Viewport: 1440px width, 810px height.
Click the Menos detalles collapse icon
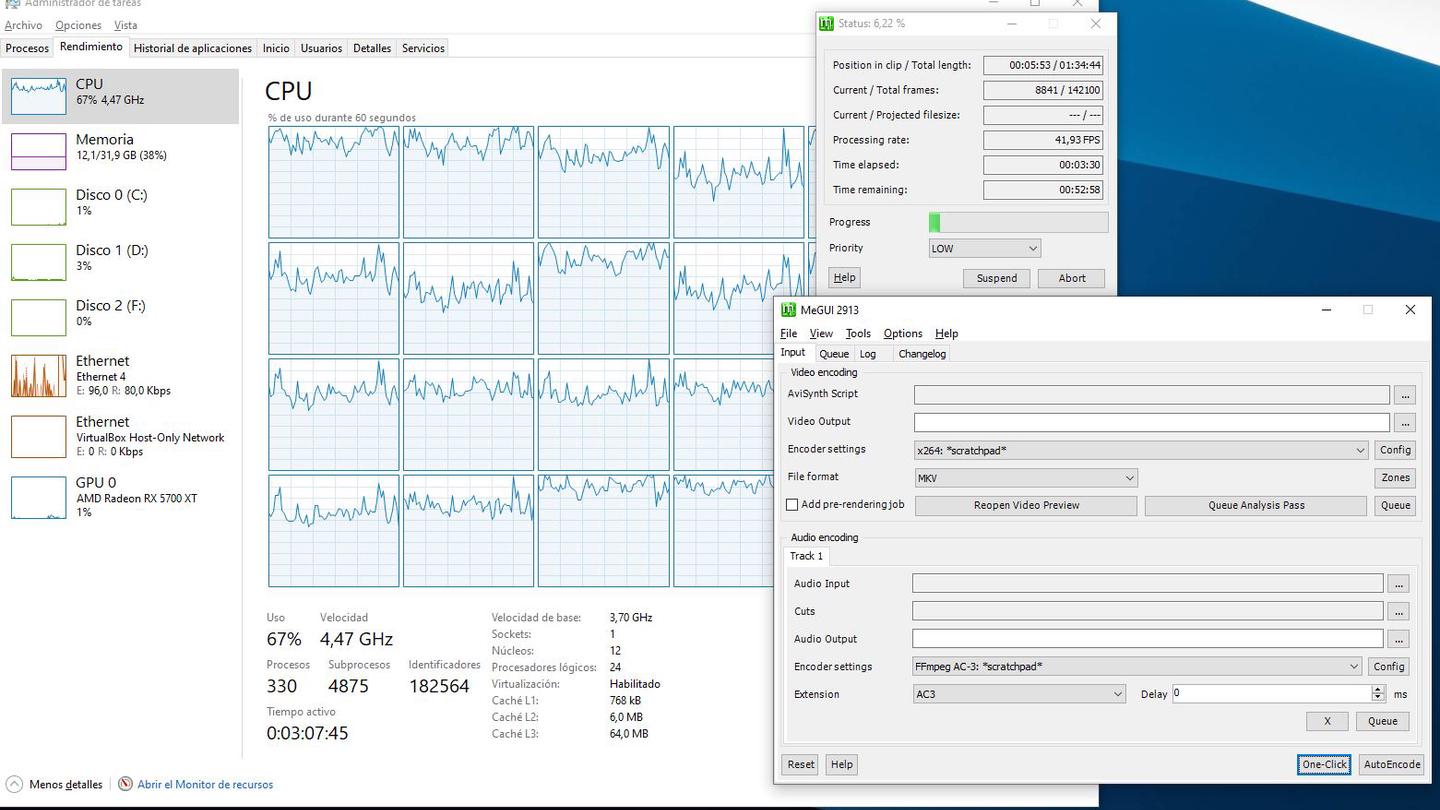tap(15, 784)
